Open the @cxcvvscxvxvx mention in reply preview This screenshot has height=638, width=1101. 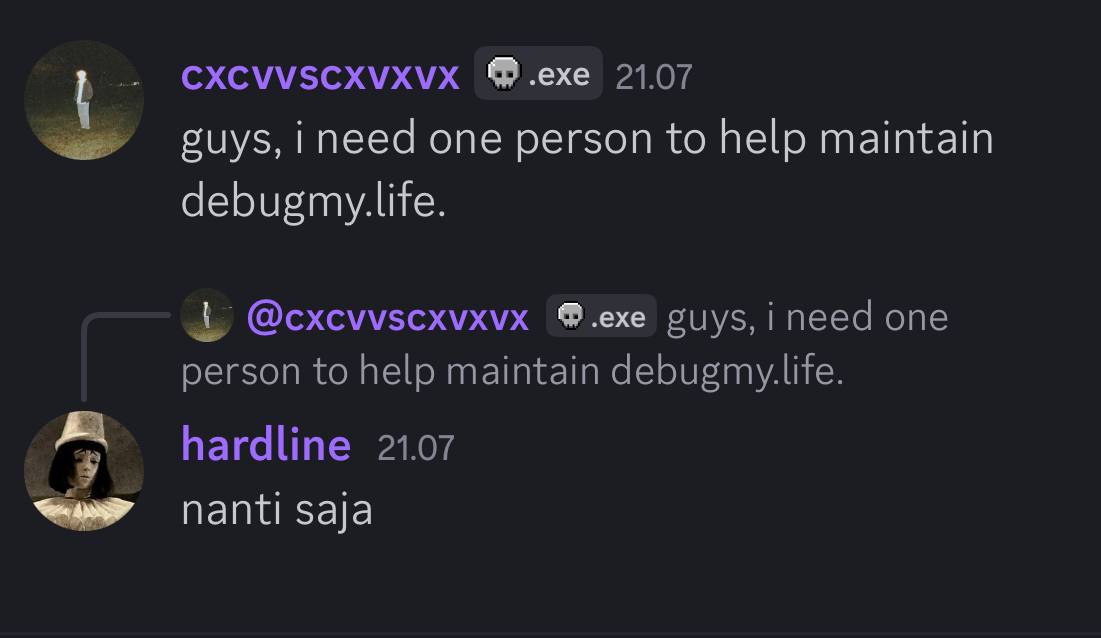tap(388, 318)
